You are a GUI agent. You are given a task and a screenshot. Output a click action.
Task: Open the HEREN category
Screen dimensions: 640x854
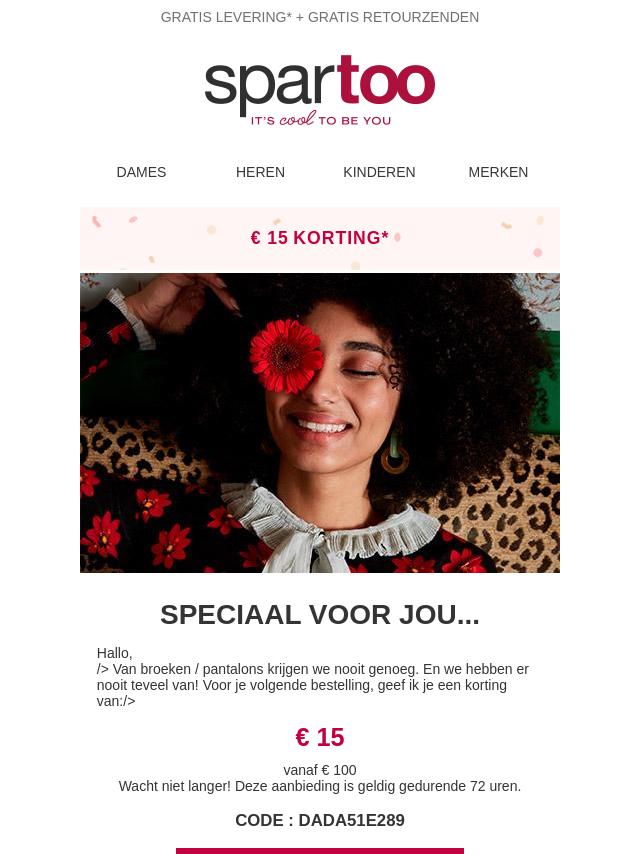coord(260,172)
